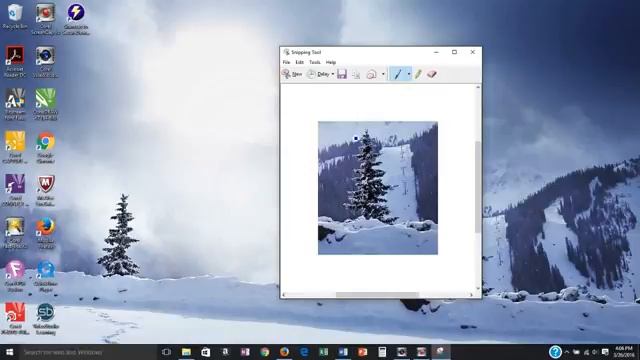Screen dimensions: 640x360
Task: Open Excel from the taskbar
Action: click(x=323, y=352)
